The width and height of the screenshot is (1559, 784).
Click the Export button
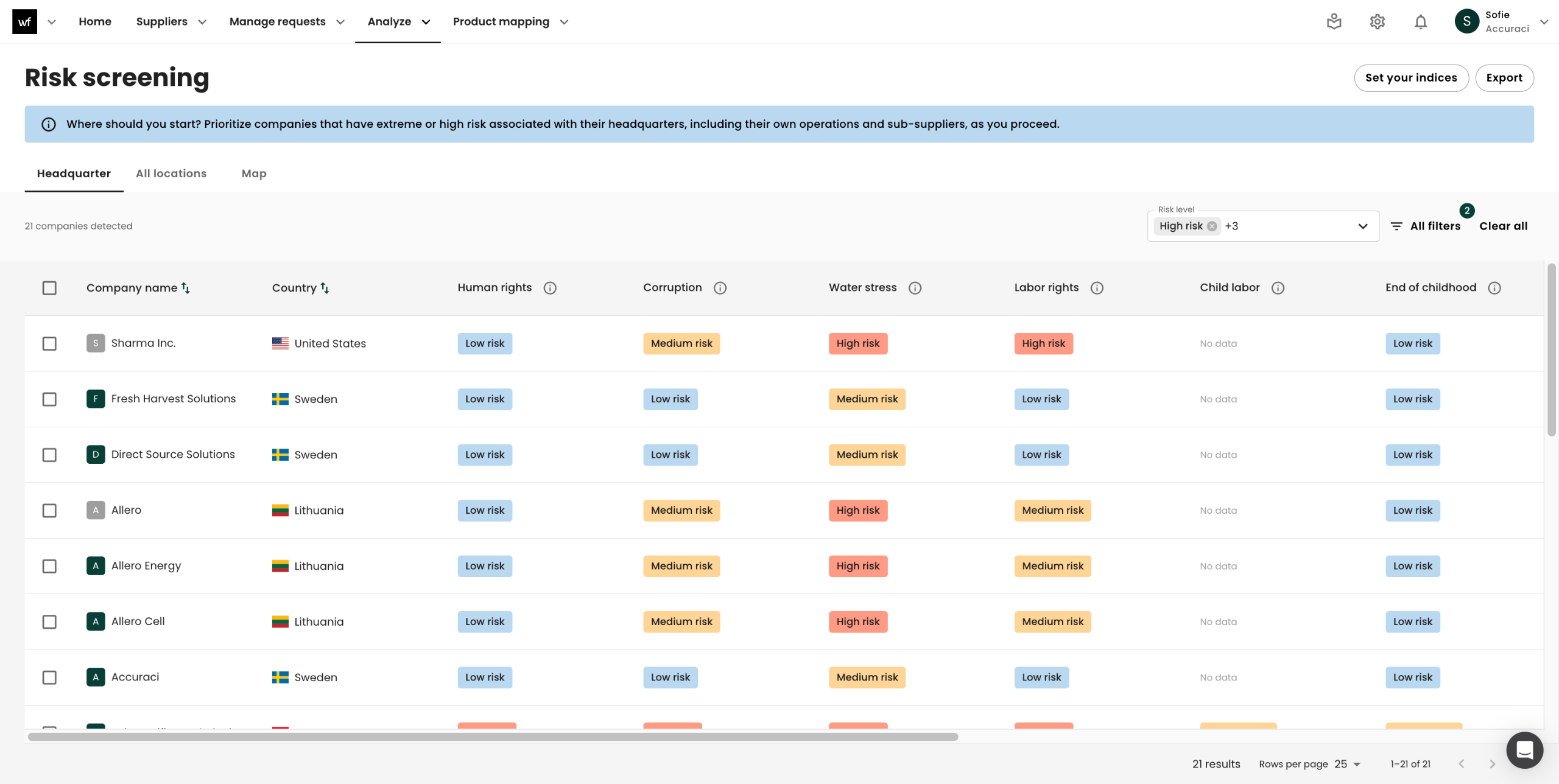(x=1504, y=78)
